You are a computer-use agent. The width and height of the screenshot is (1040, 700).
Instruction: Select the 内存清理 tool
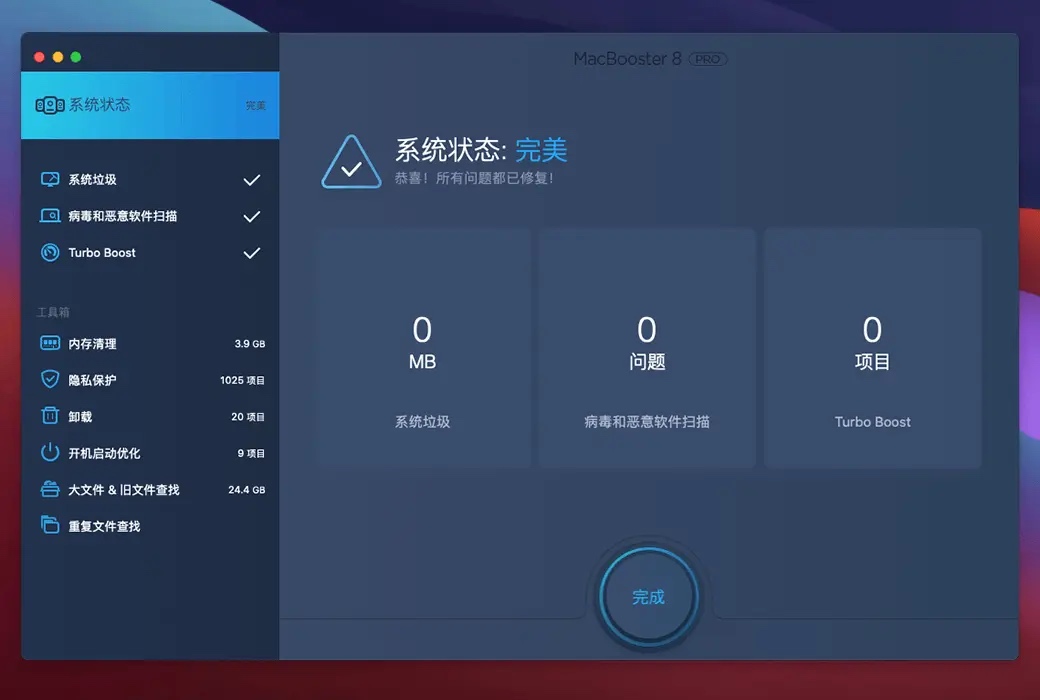coord(150,344)
